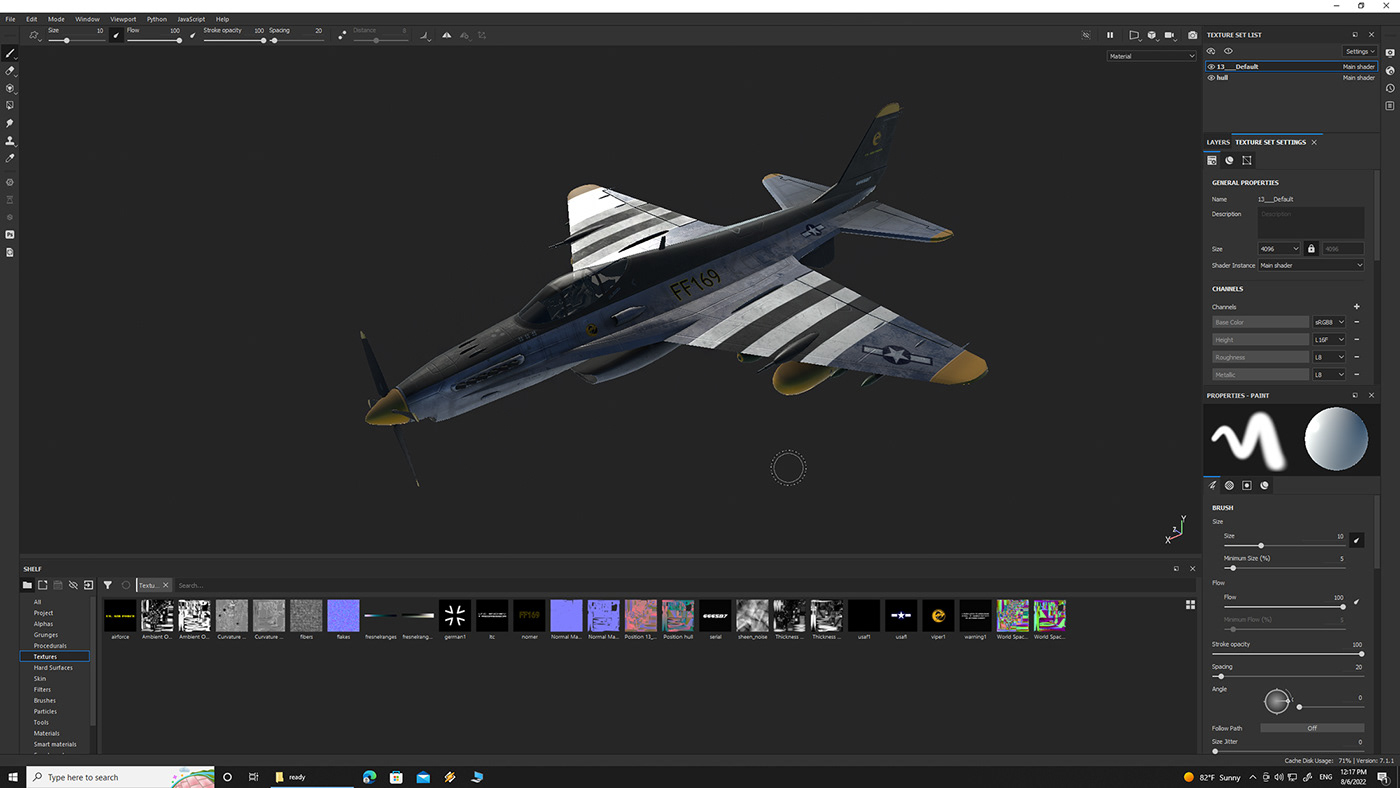Pause the viewport engine rendering
1400x788 pixels.
1110,34
